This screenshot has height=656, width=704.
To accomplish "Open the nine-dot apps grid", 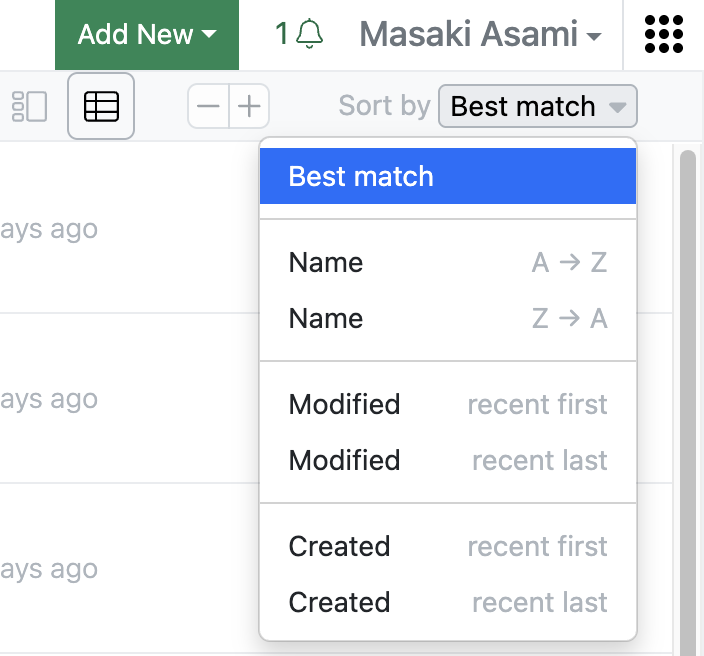I will click(664, 34).
